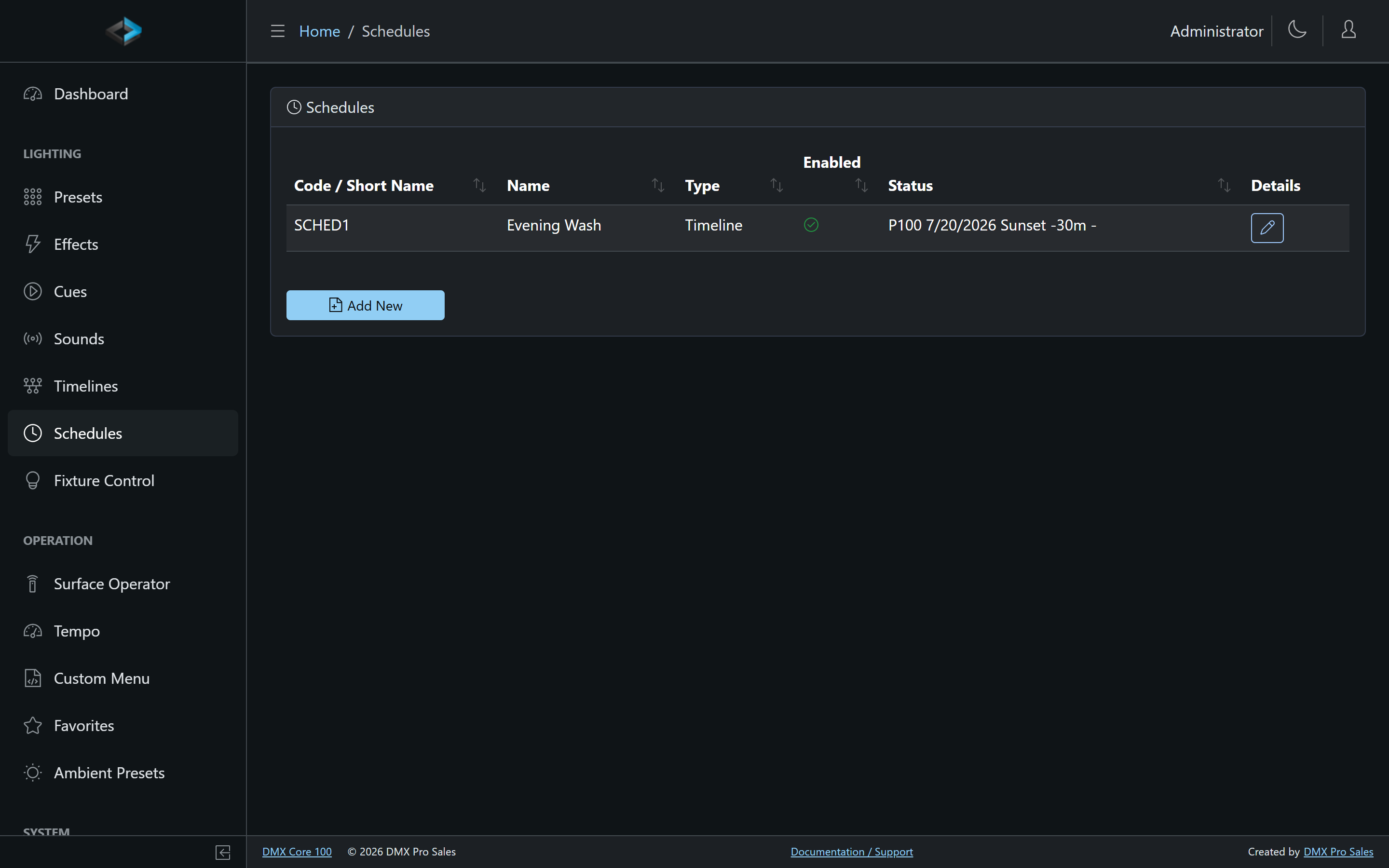Open the user profile icon

pos(1348,29)
